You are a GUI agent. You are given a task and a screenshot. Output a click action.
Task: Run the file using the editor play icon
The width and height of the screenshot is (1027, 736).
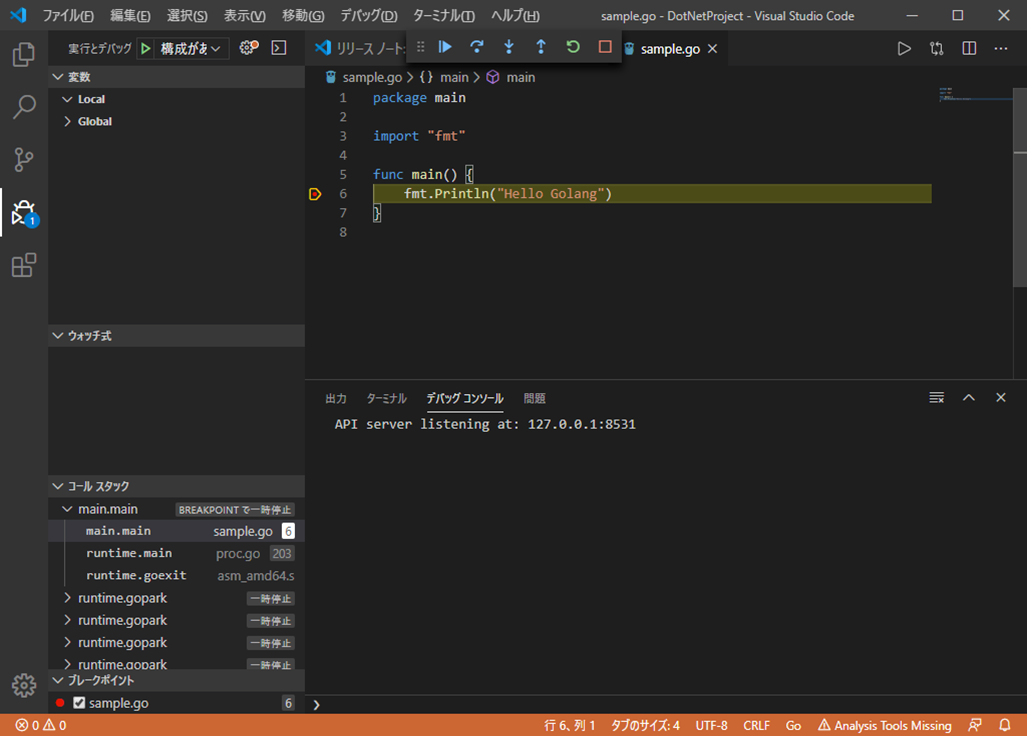[x=904, y=48]
